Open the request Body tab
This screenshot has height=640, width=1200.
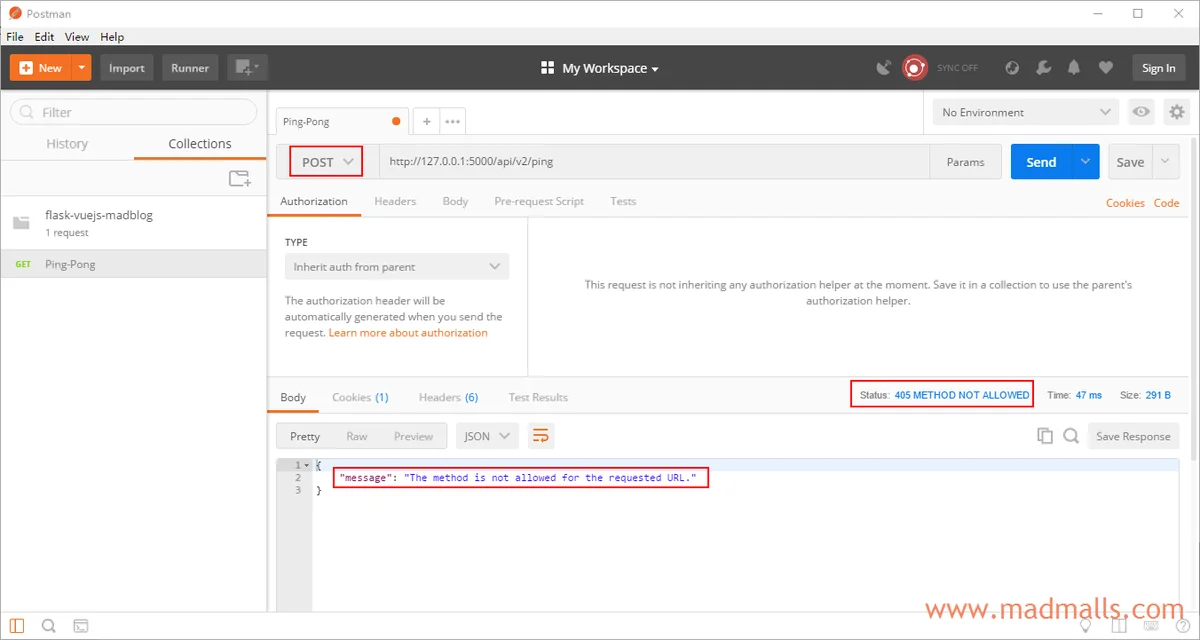point(455,201)
